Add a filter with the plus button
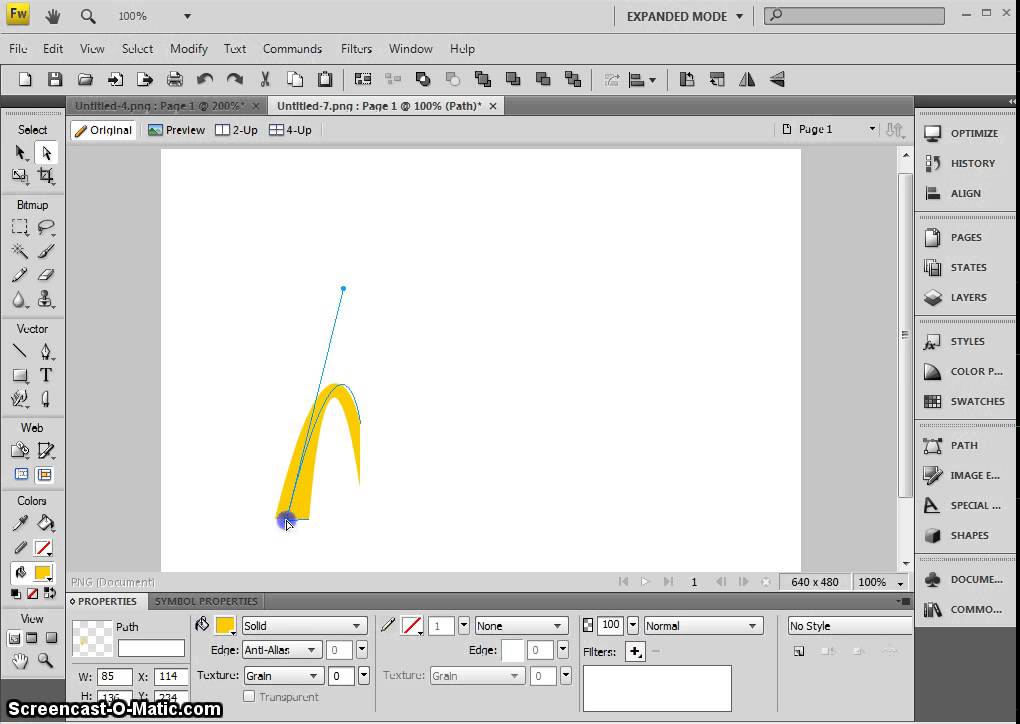 pos(634,652)
